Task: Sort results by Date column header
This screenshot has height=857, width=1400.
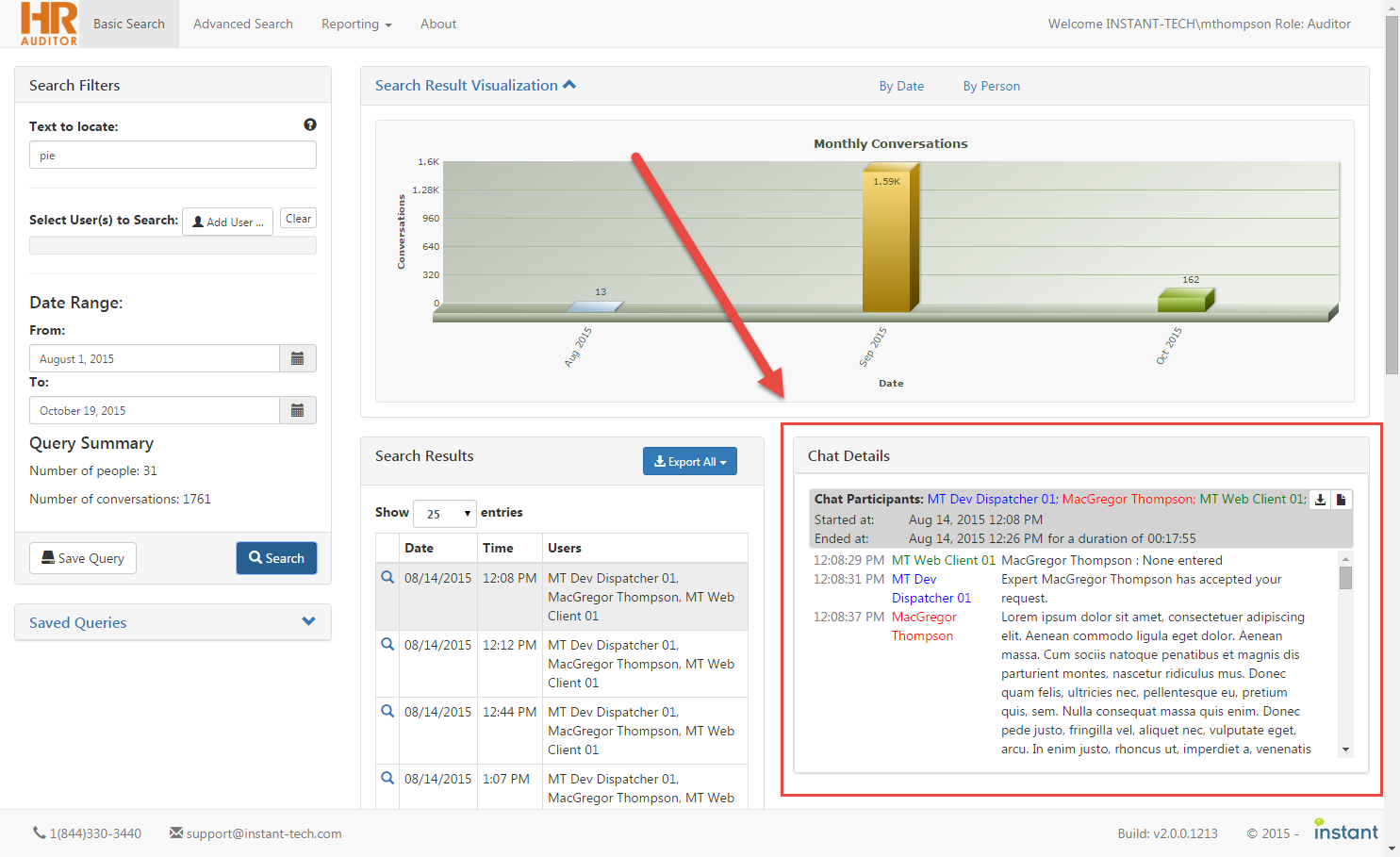Action: 437,548
